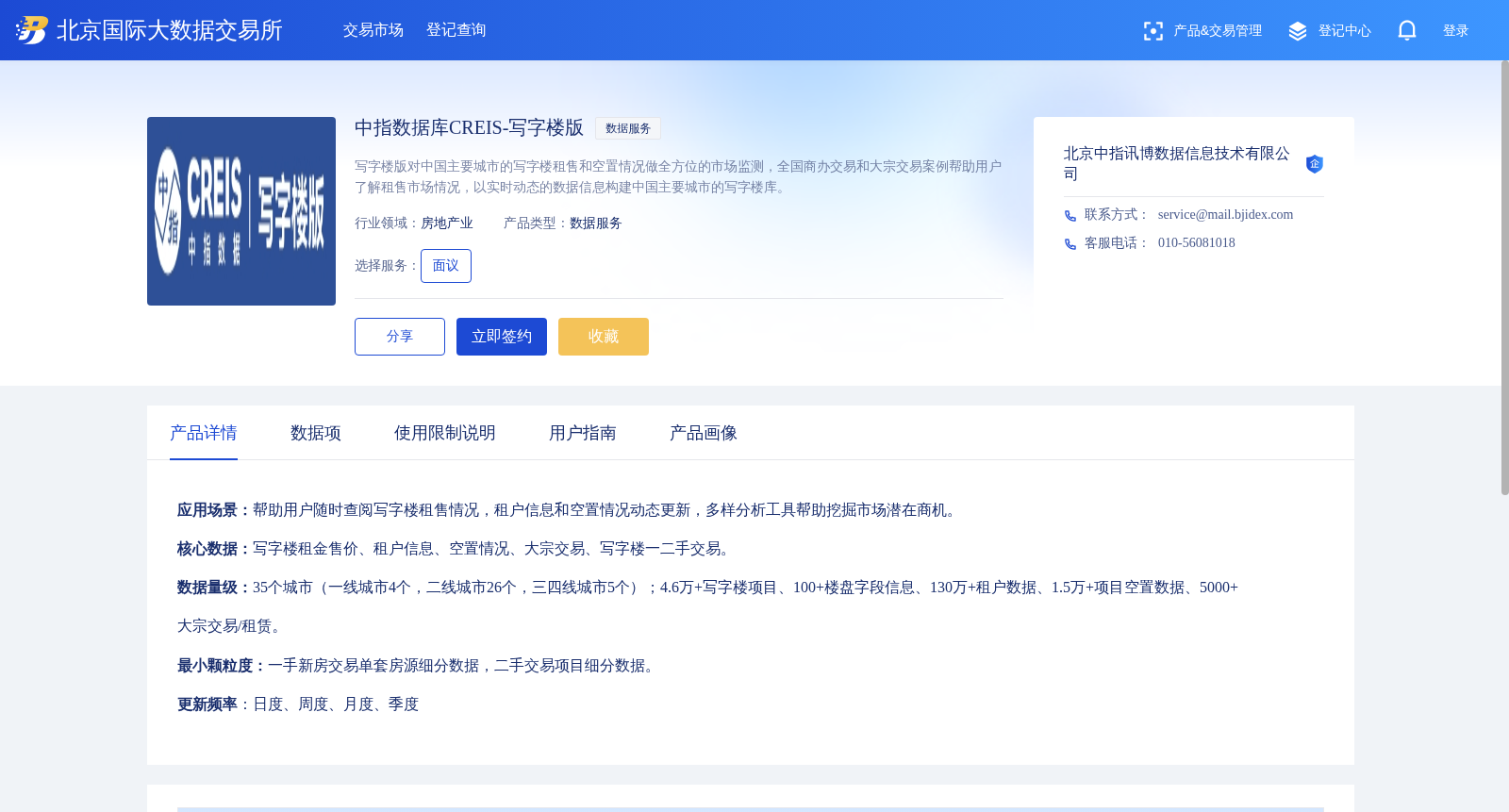
Task: Select the 面议 service option
Action: (x=446, y=266)
